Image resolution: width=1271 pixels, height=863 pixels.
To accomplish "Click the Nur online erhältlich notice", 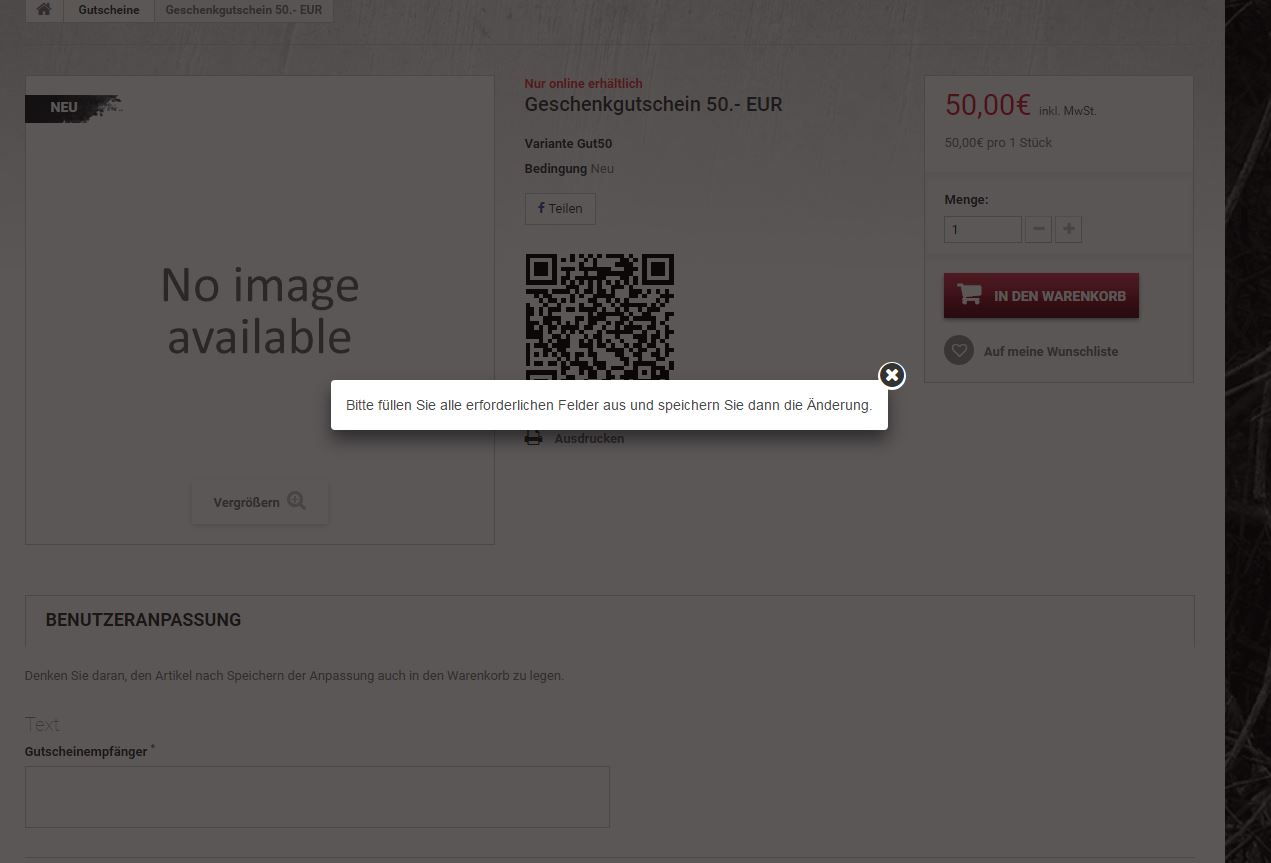I will (x=583, y=83).
